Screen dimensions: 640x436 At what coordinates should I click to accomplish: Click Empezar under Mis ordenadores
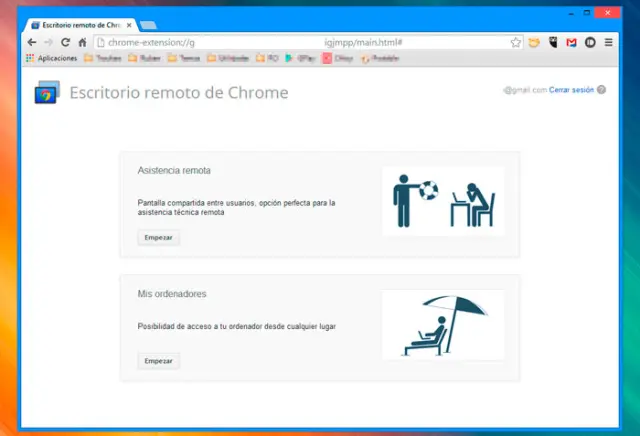pos(158,360)
